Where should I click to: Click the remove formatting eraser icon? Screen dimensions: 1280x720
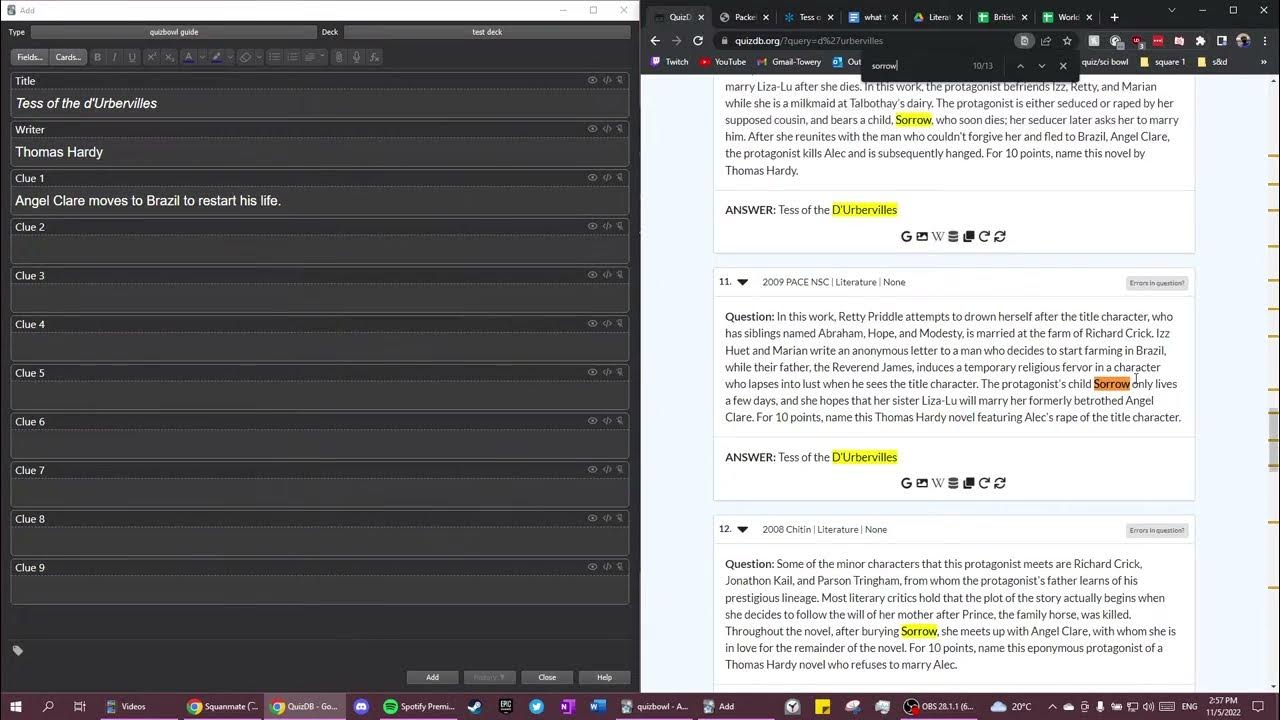[x=245, y=57]
